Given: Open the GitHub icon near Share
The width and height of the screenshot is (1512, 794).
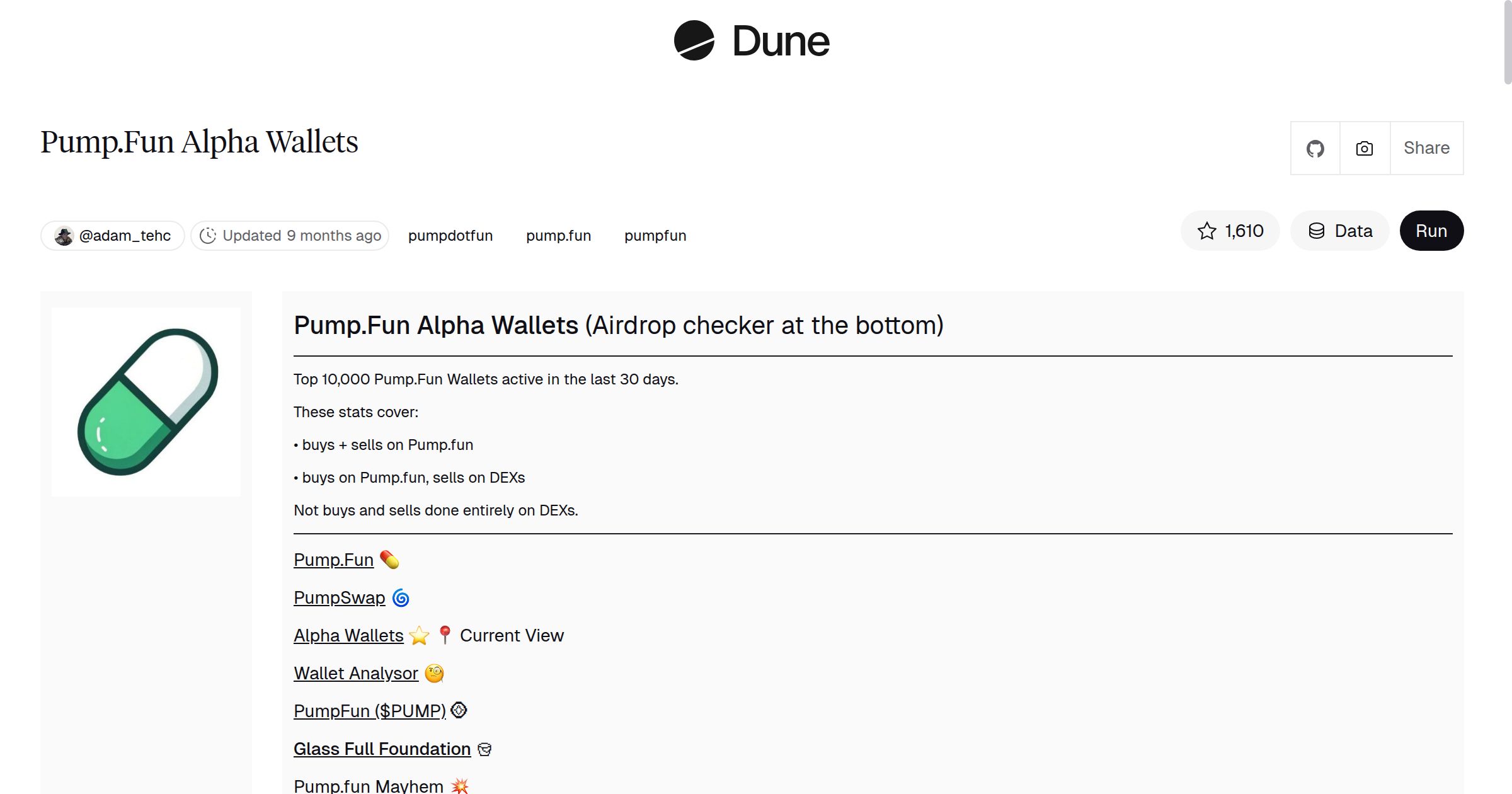Looking at the screenshot, I should (x=1315, y=148).
